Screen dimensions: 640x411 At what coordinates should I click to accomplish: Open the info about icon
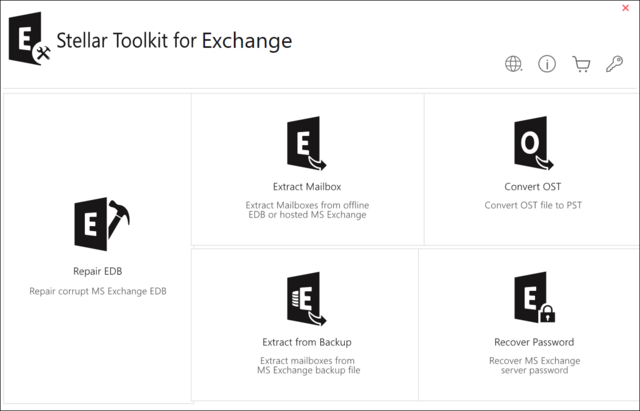[x=547, y=64]
